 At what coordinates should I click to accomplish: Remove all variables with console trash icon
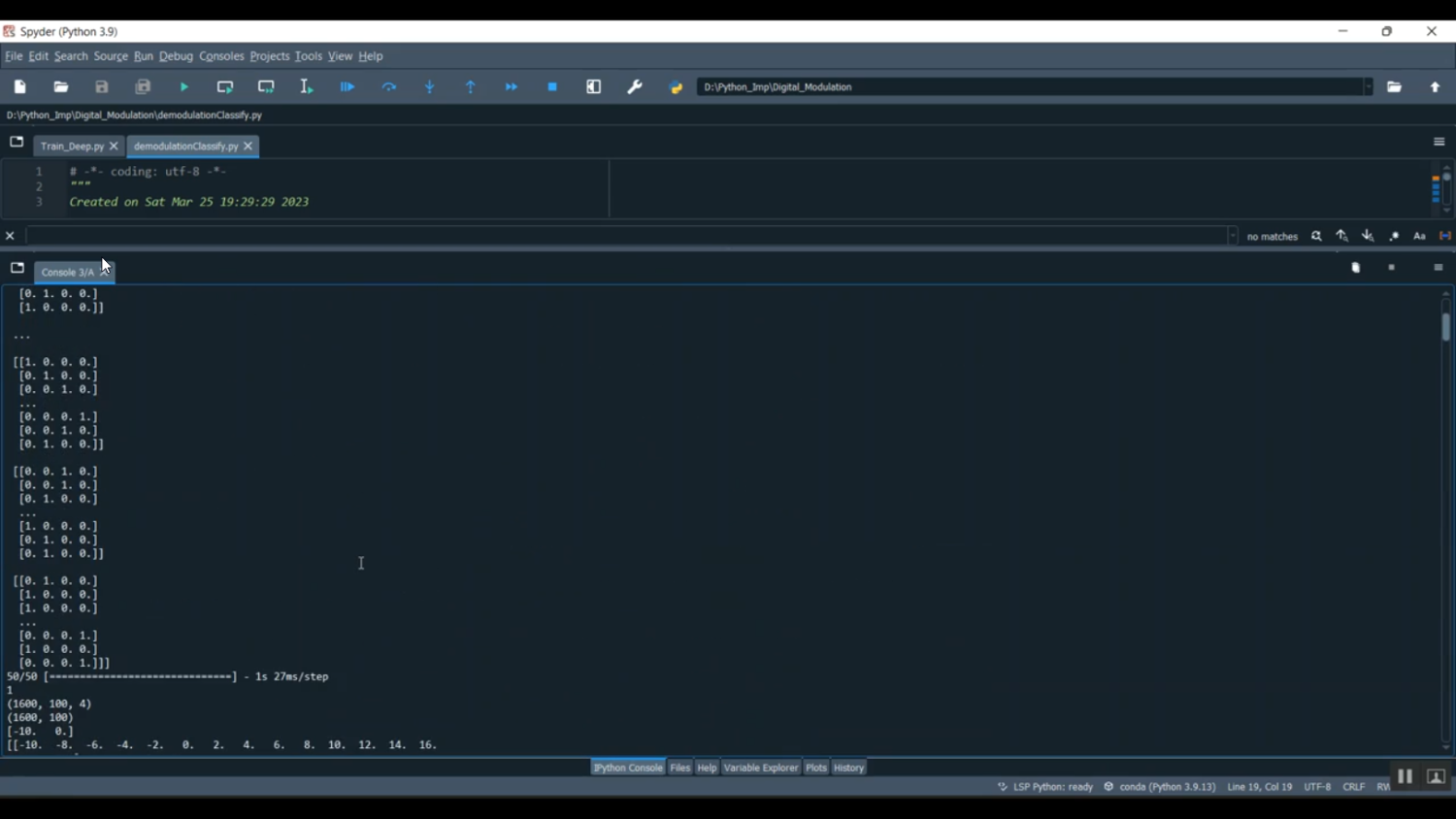pyautogui.click(x=1356, y=268)
